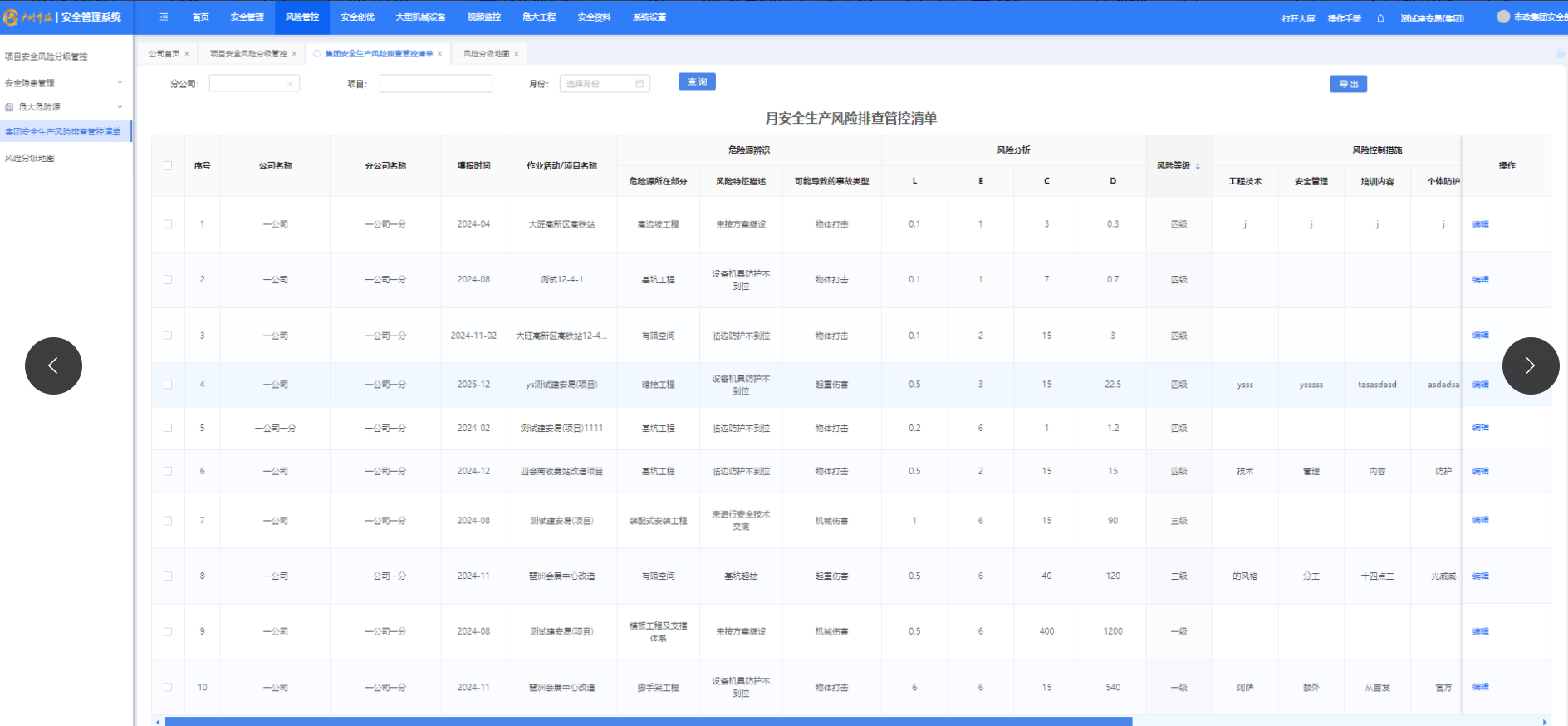The height and width of the screenshot is (726, 1568).
Task: Go to previous slide with left arrow
Action: tap(53, 365)
